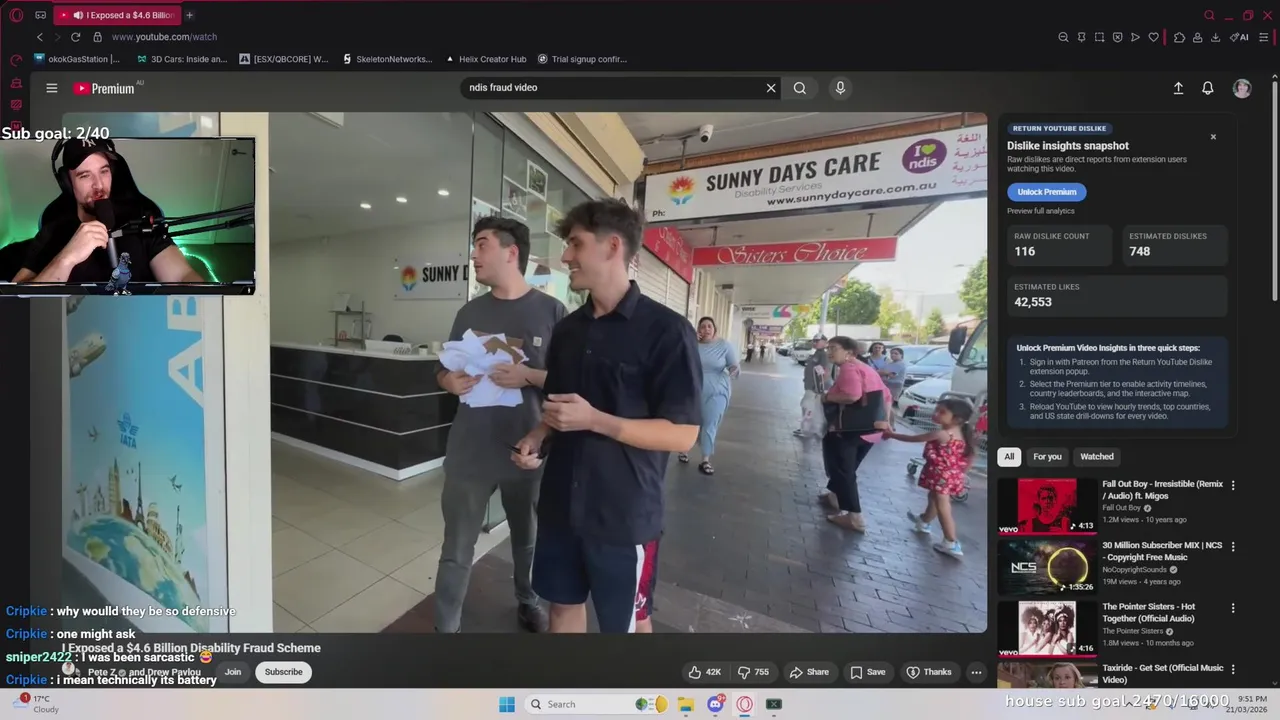Open GX Control speedometer in sidebar
This screenshot has height=720, width=1280.
tap(16, 60)
